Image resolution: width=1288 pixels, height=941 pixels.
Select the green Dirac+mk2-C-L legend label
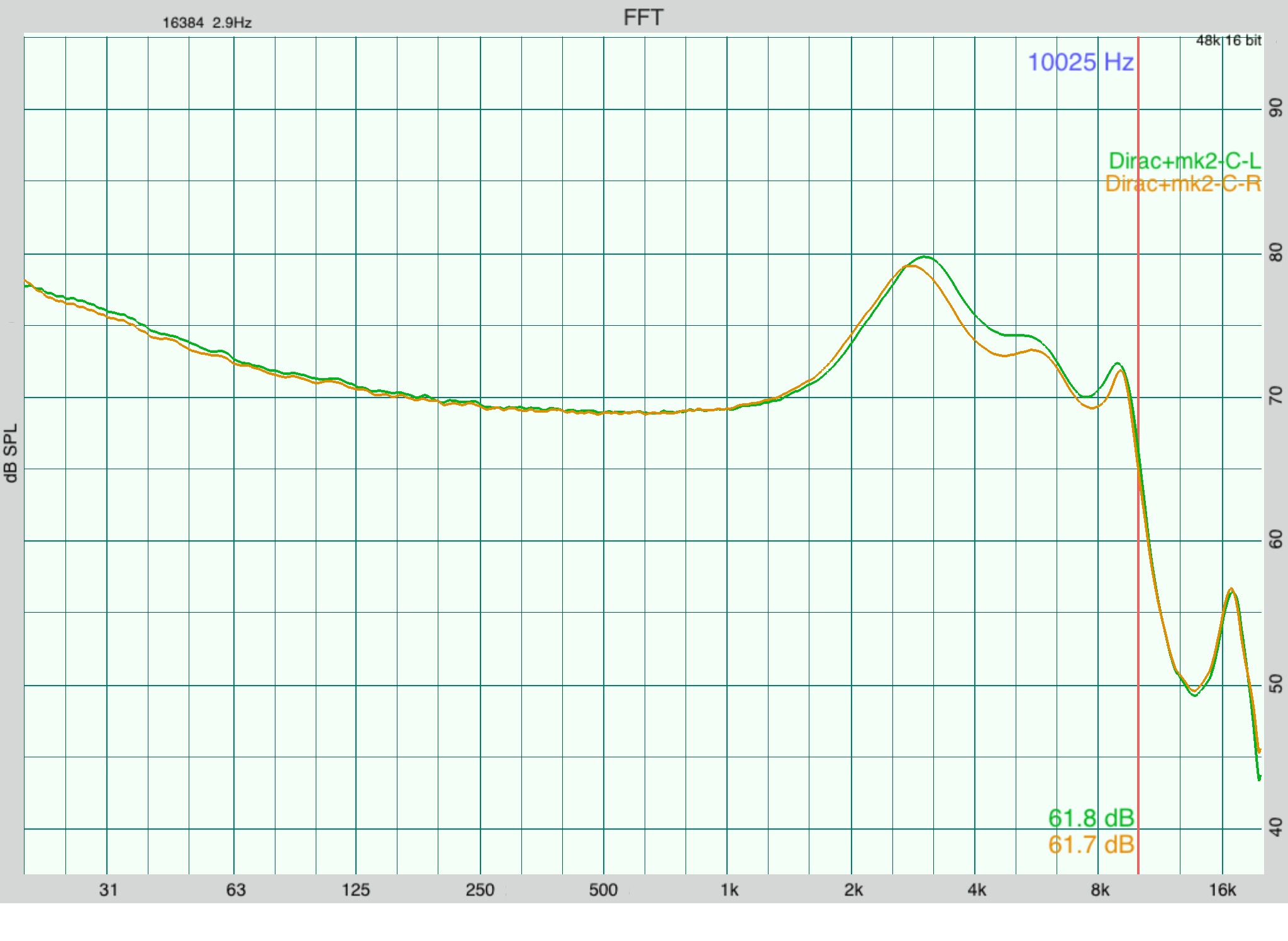point(1185,161)
